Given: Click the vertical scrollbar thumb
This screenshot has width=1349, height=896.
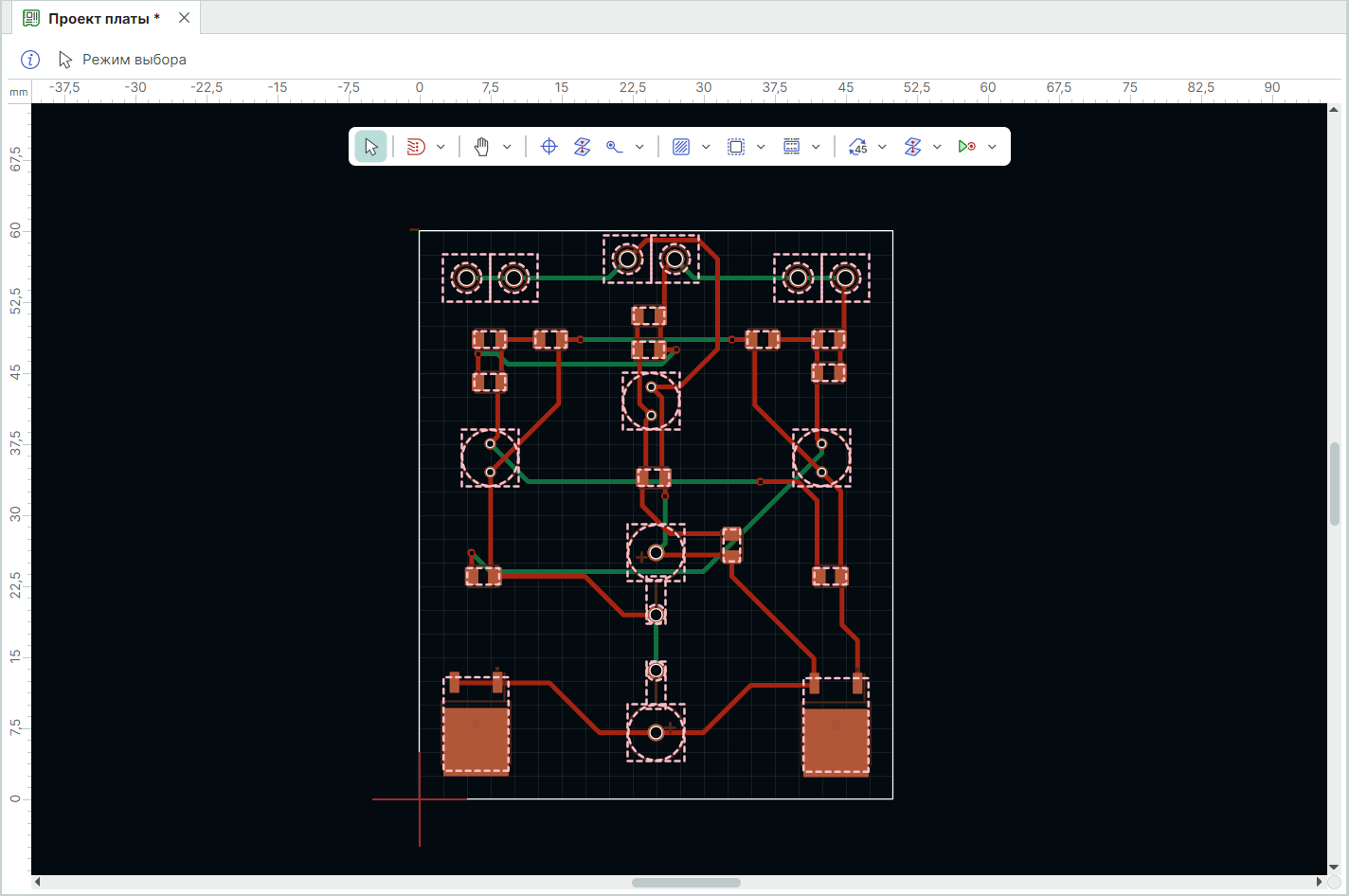Looking at the screenshot, I should point(1334,483).
